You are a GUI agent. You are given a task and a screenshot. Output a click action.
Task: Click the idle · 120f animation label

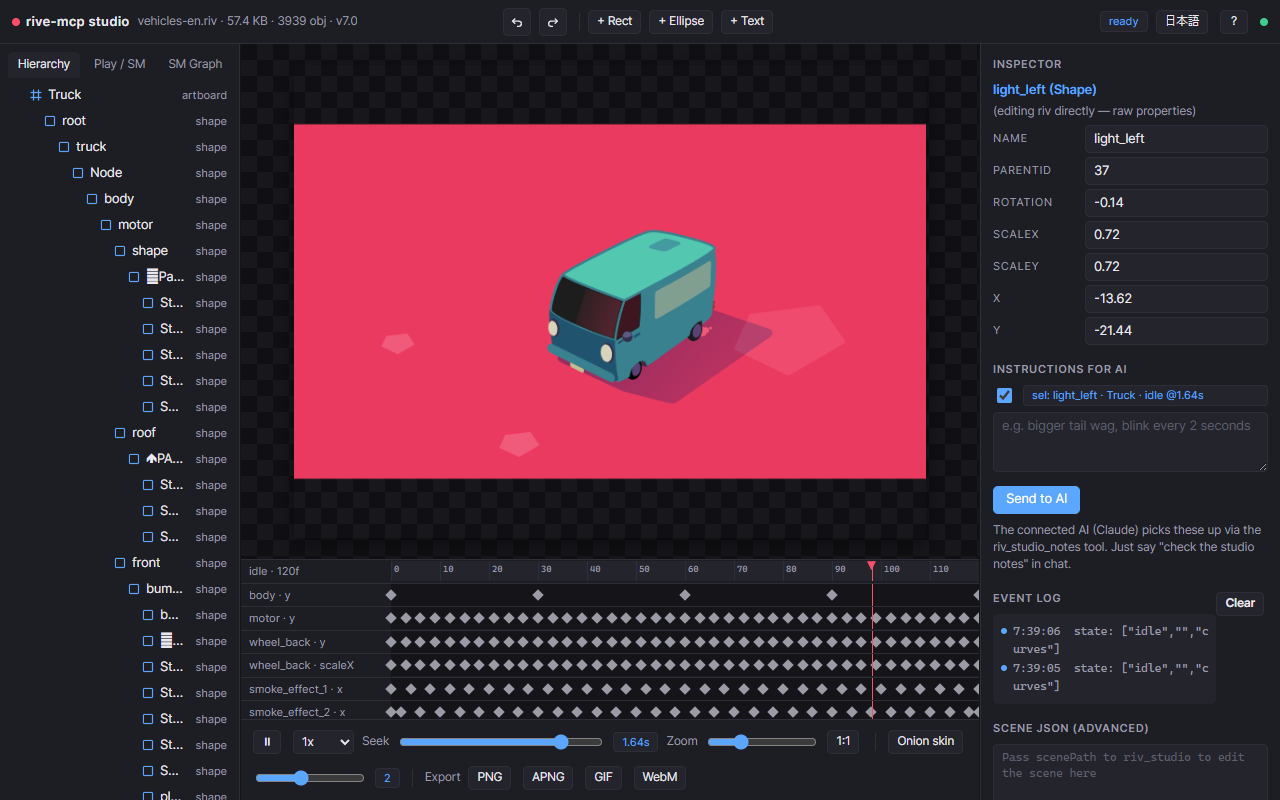[274, 571]
